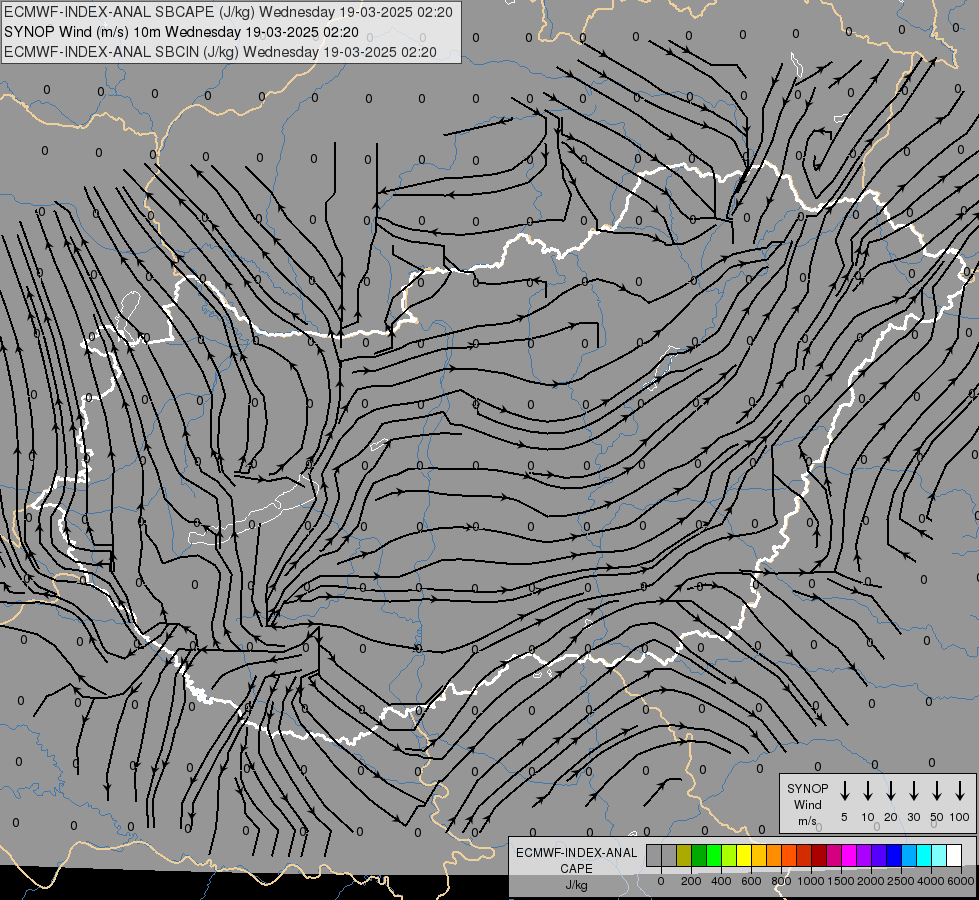Click the wind legend speed label 30
The height and width of the screenshot is (900, 979).
click(913, 817)
